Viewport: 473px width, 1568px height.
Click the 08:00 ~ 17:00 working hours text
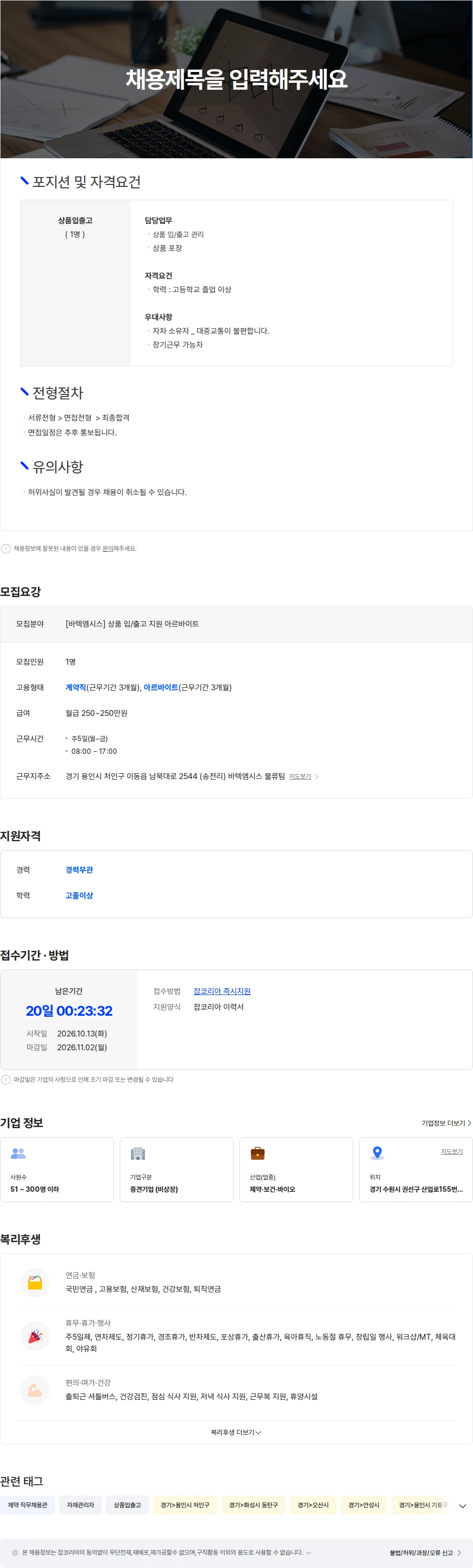(94, 751)
